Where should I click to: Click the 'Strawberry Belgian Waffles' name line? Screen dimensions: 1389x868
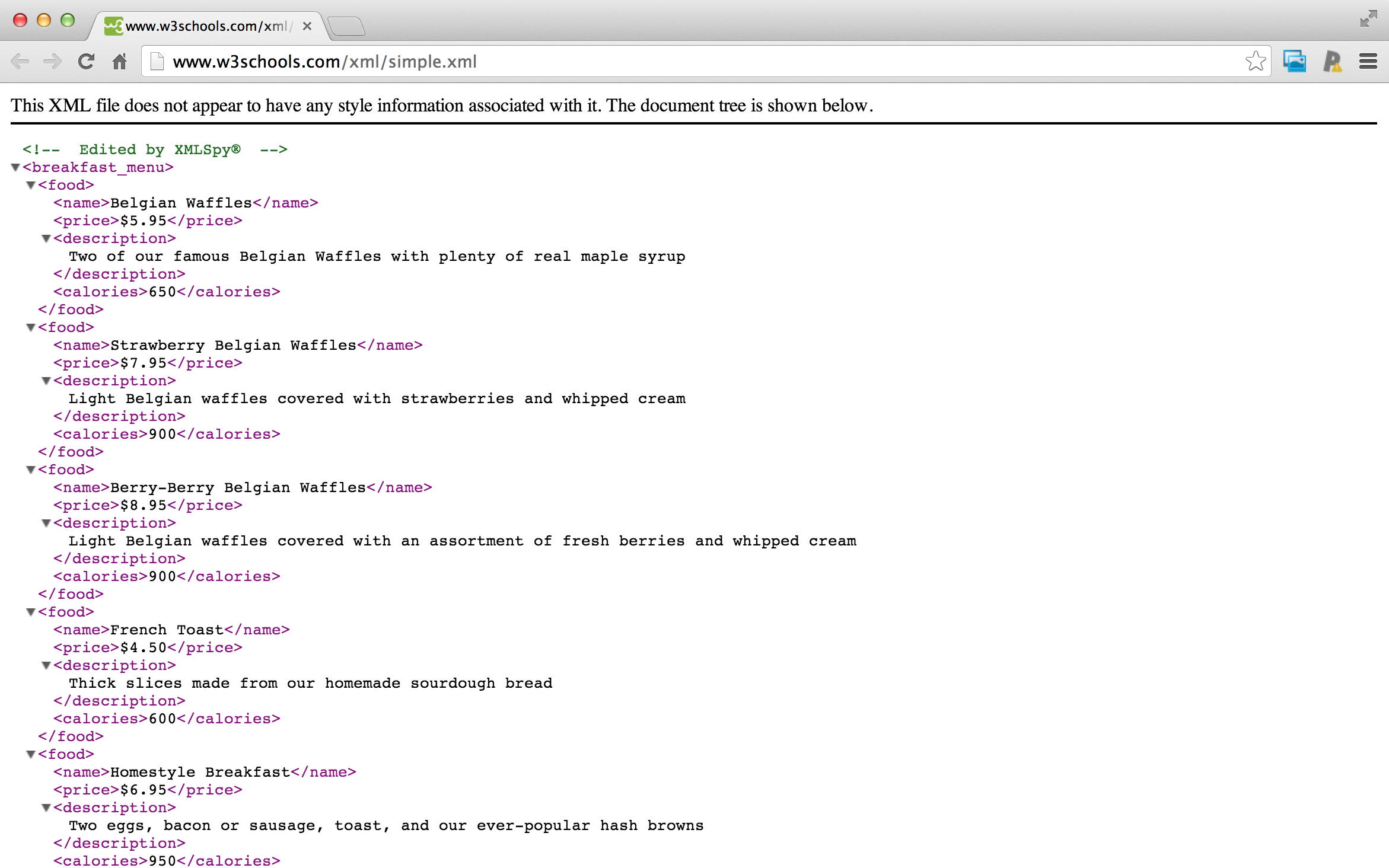tap(238, 345)
